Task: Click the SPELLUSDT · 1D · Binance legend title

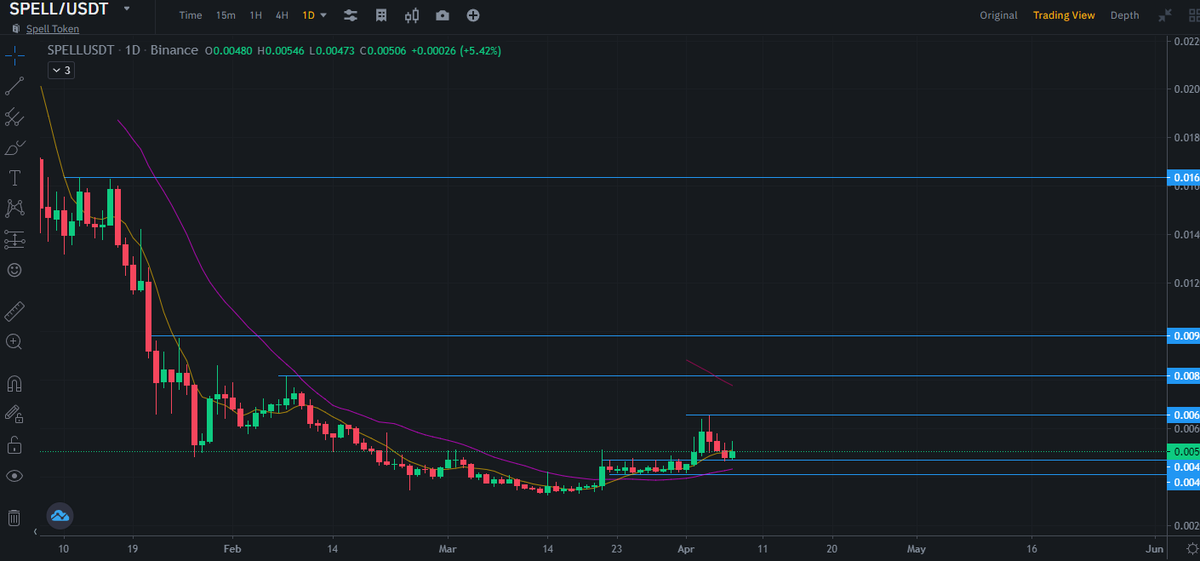Action: [123, 50]
